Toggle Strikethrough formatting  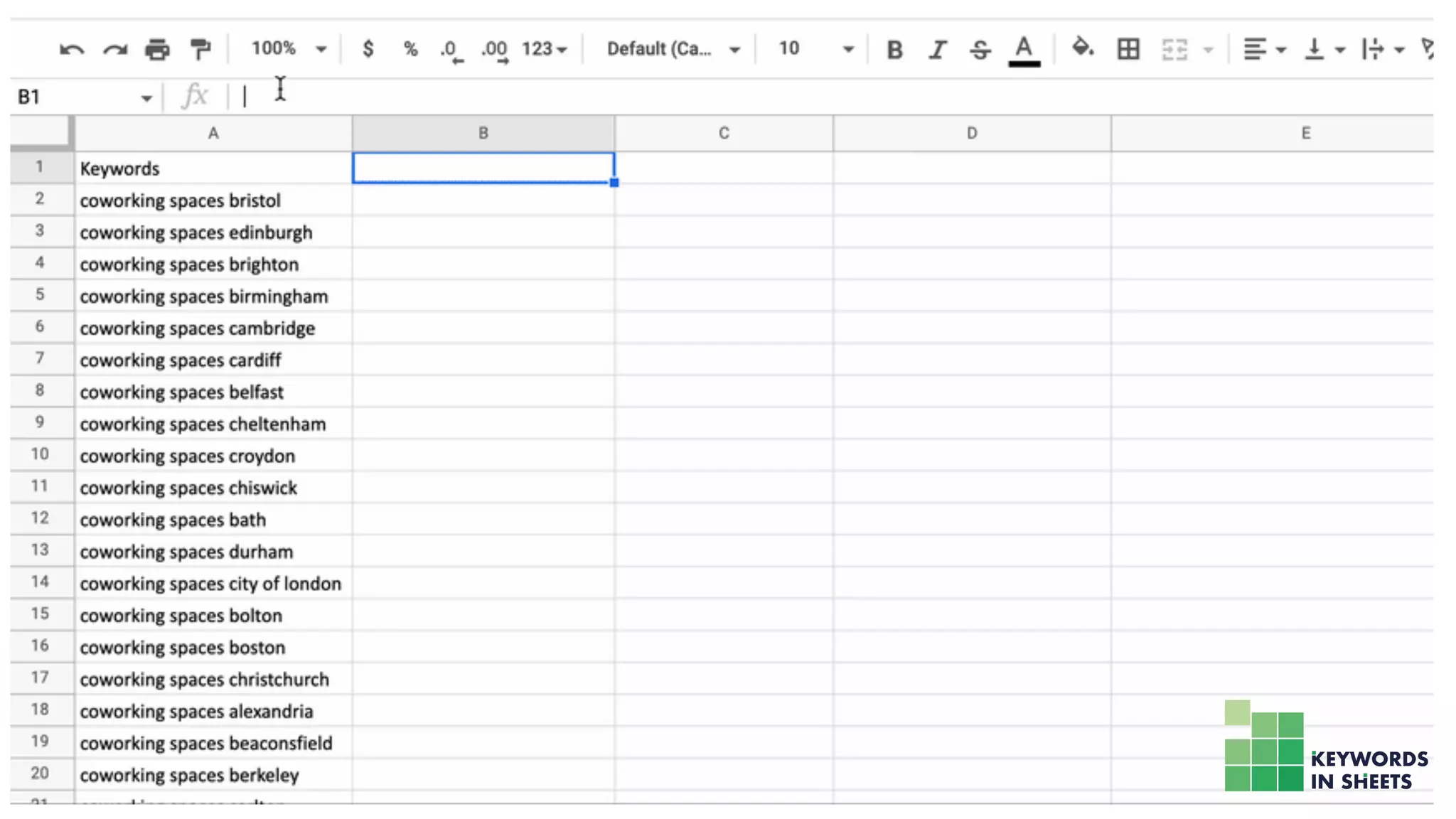point(980,50)
